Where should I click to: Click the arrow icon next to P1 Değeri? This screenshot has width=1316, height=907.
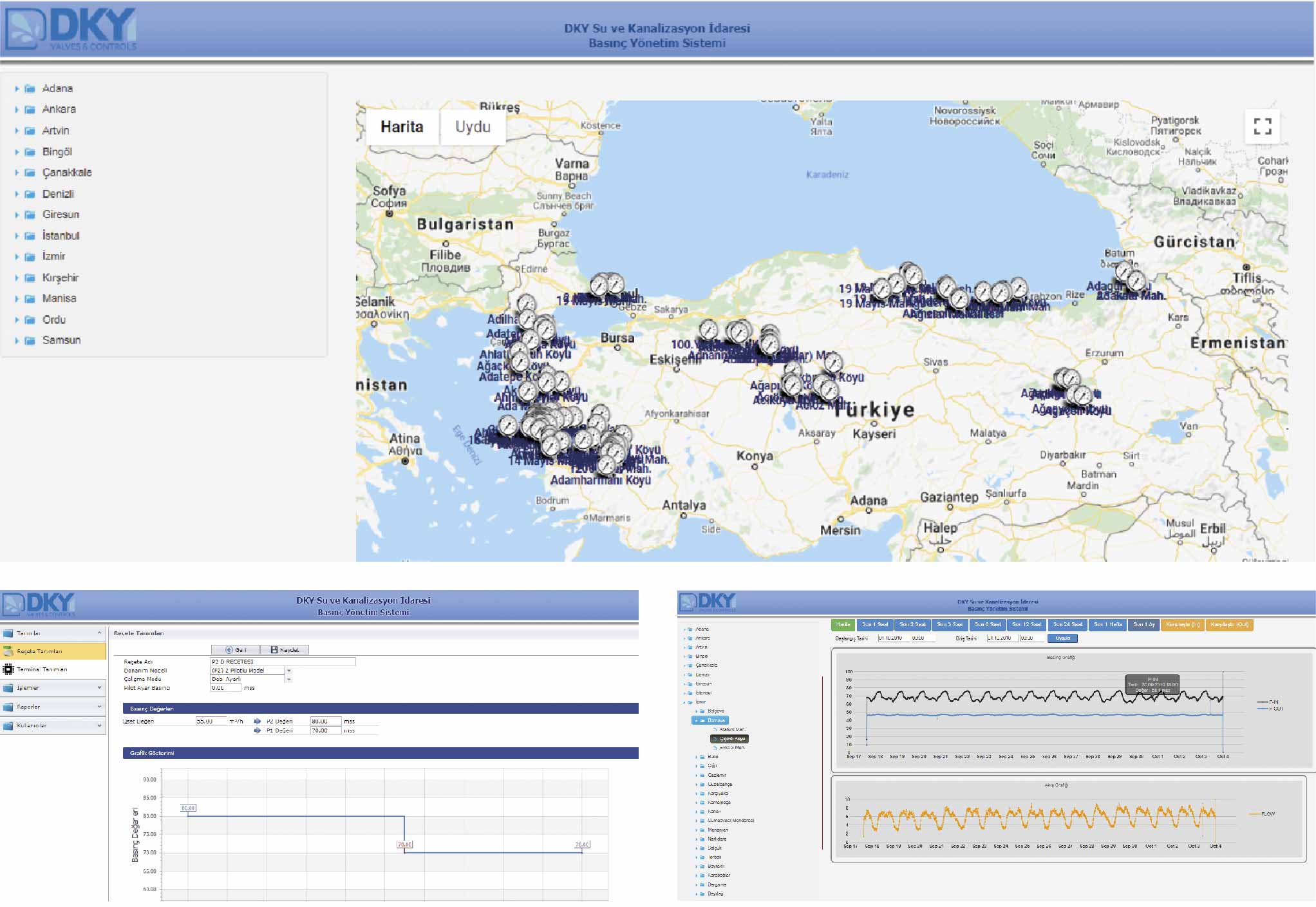258,730
